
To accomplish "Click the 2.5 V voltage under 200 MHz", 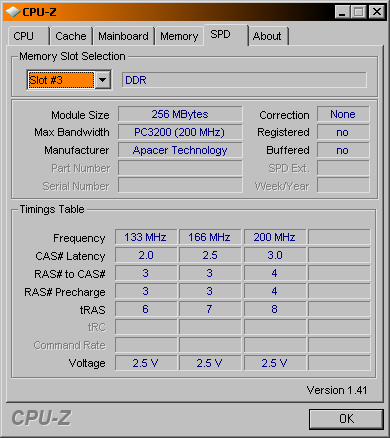I will coord(275,363).
